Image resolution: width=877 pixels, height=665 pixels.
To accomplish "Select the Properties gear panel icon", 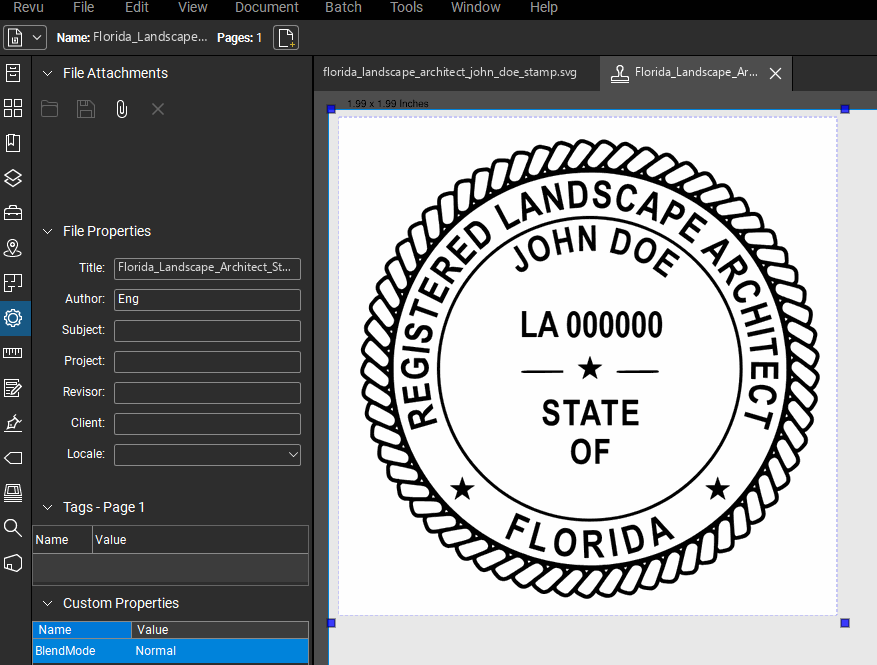I will 13,318.
